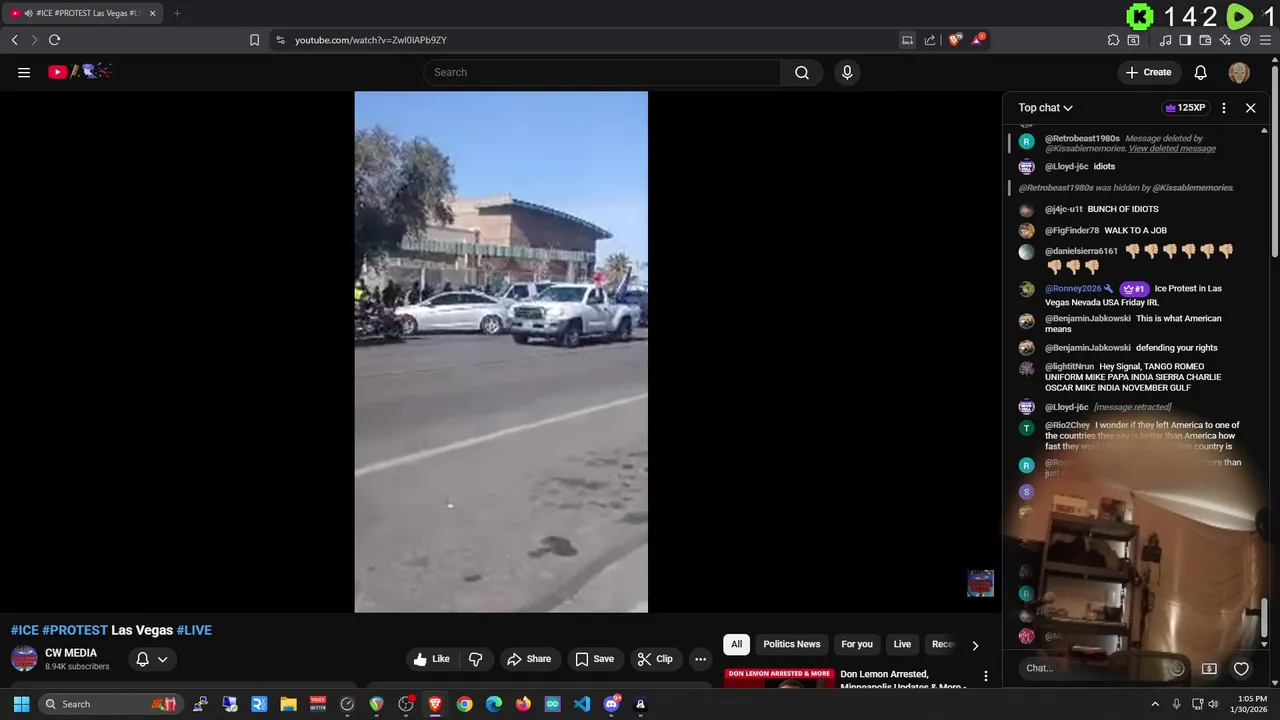Open Discord from the taskbar

(x=611, y=704)
